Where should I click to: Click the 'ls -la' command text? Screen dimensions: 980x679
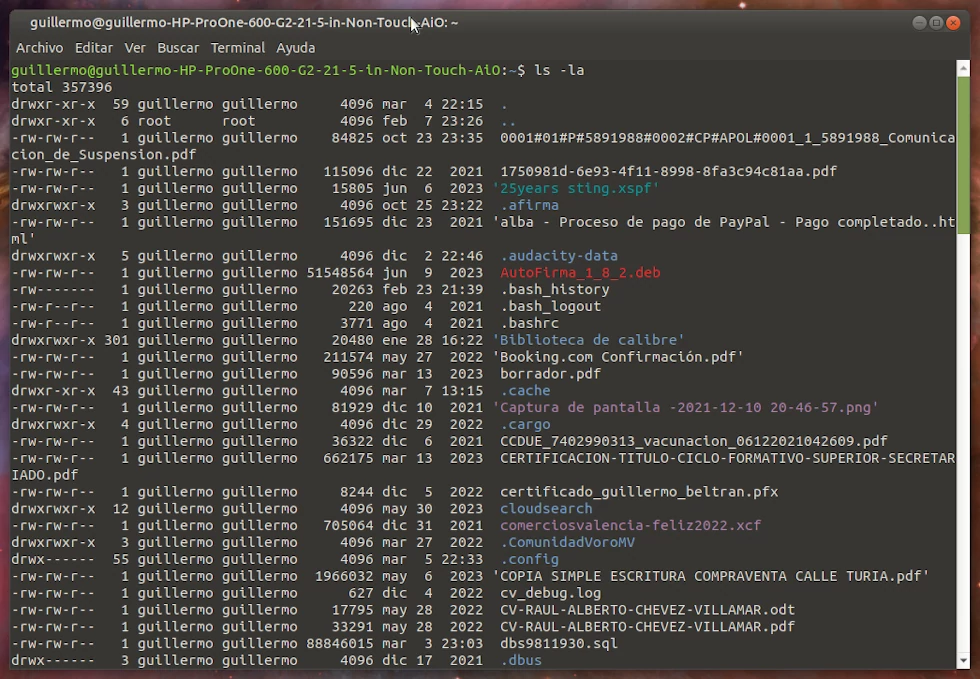[x=559, y=71]
